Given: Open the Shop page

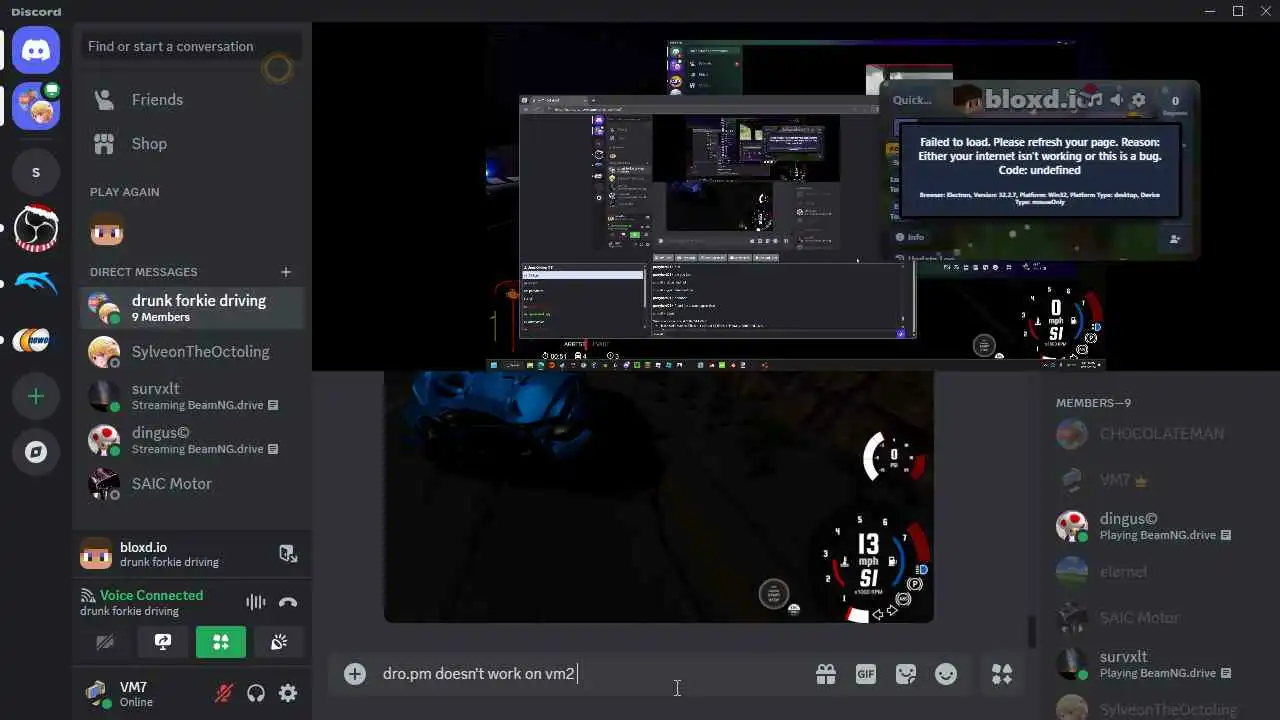Looking at the screenshot, I should (x=192, y=144).
